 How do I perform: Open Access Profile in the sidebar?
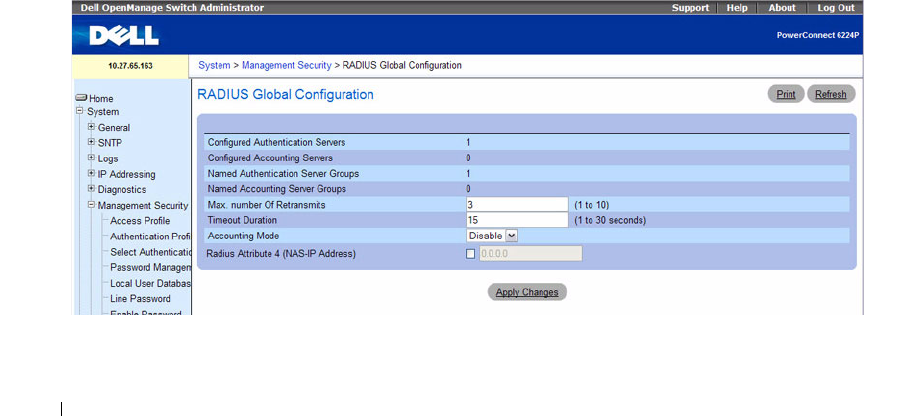pyautogui.click(x=140, y=221)
